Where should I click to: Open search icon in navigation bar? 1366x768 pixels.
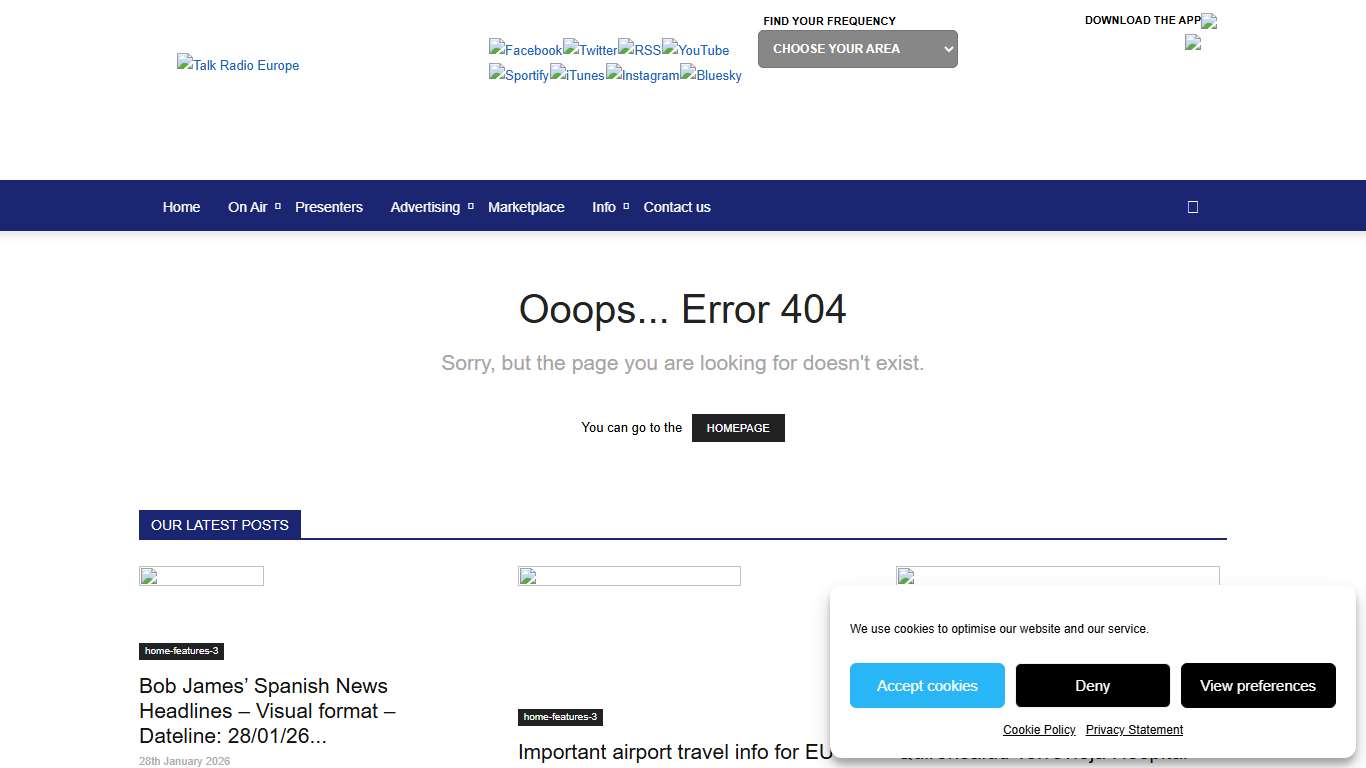[1192, 207]
